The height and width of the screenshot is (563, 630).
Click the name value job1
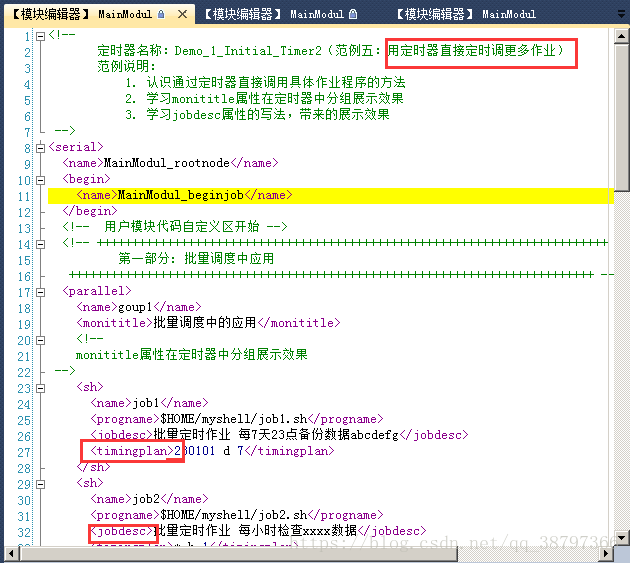tap(146, 403)
